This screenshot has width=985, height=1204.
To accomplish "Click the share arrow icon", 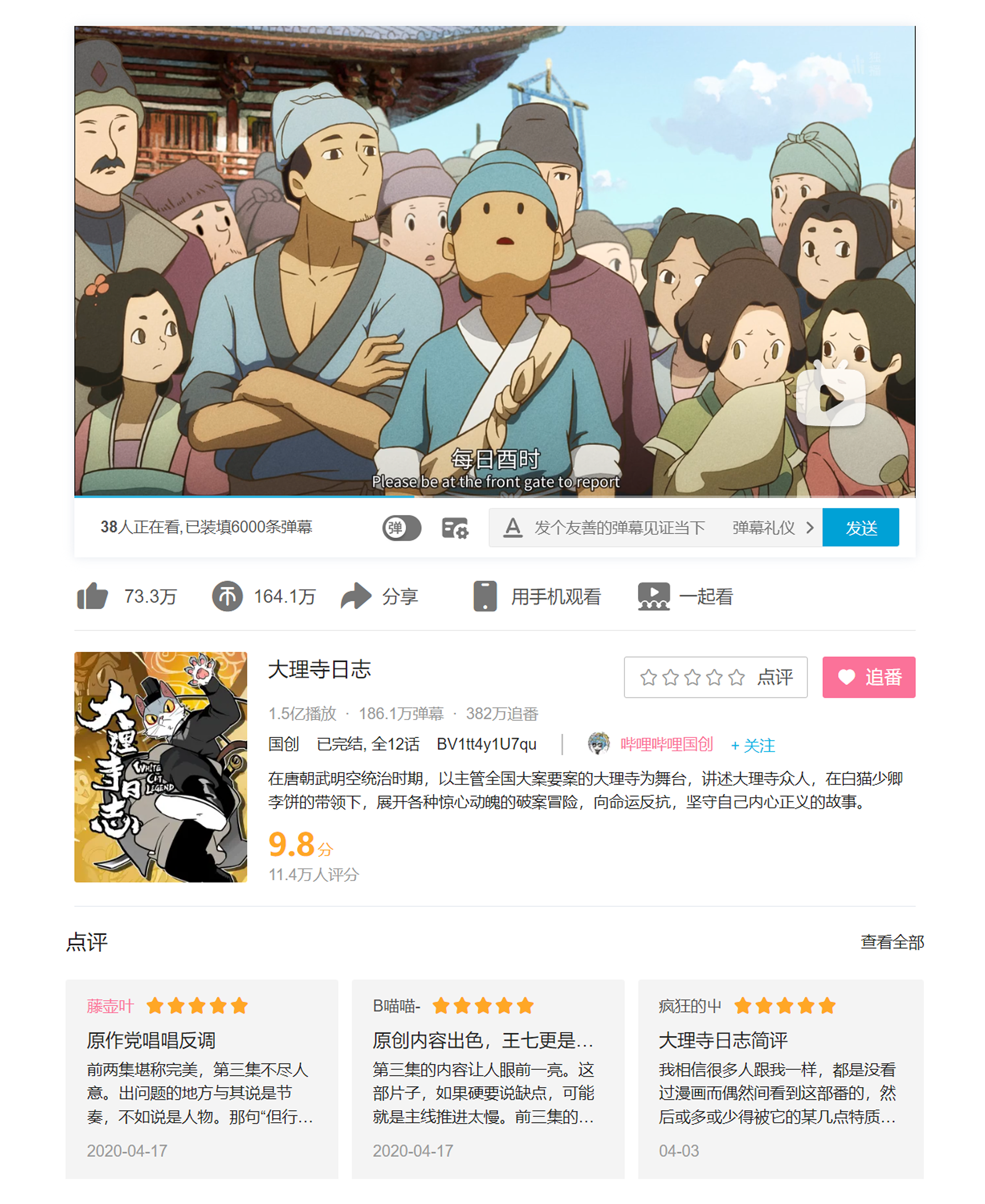I will pos(356,596).
